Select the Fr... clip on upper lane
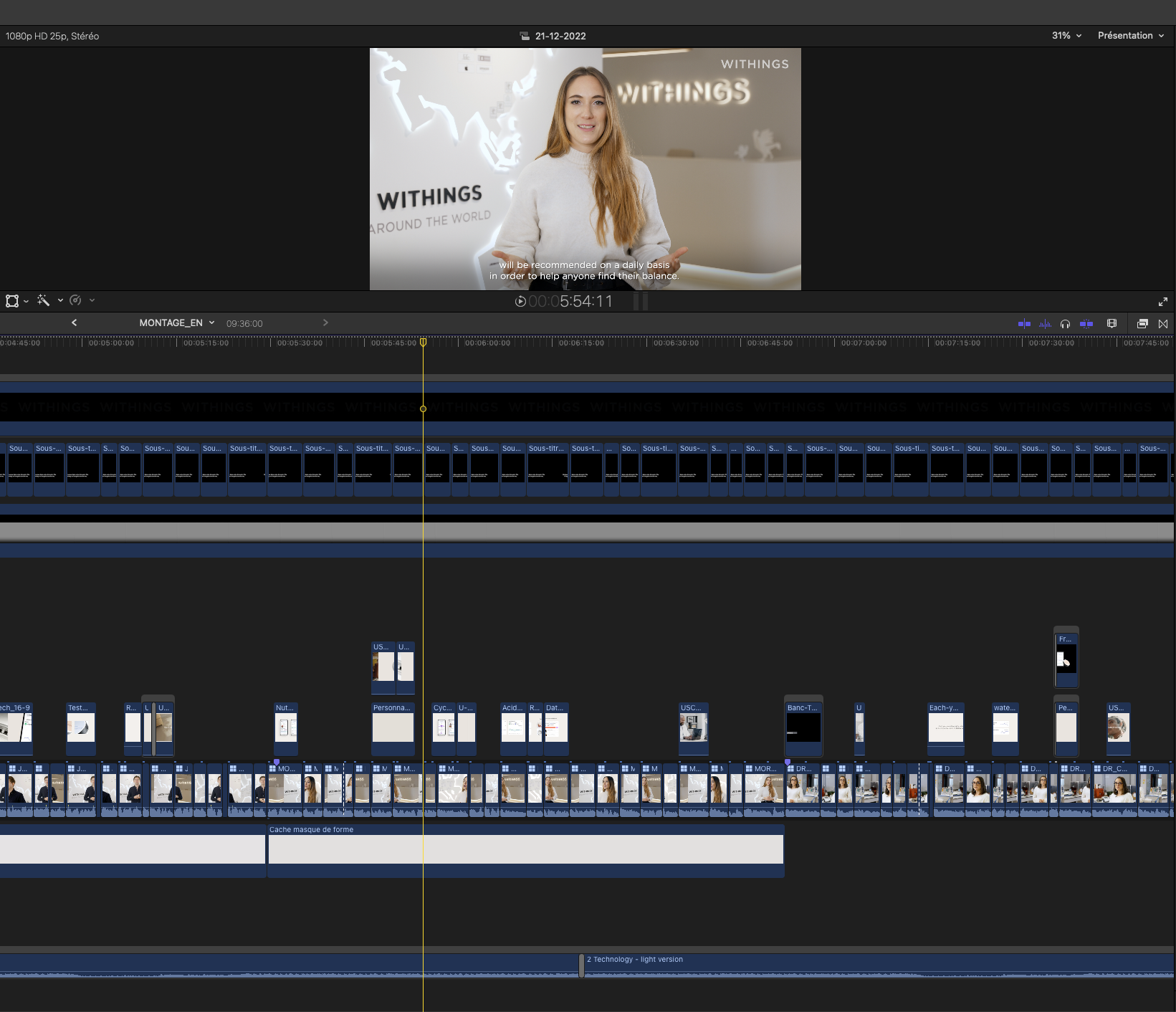 tap(1066, 659)
